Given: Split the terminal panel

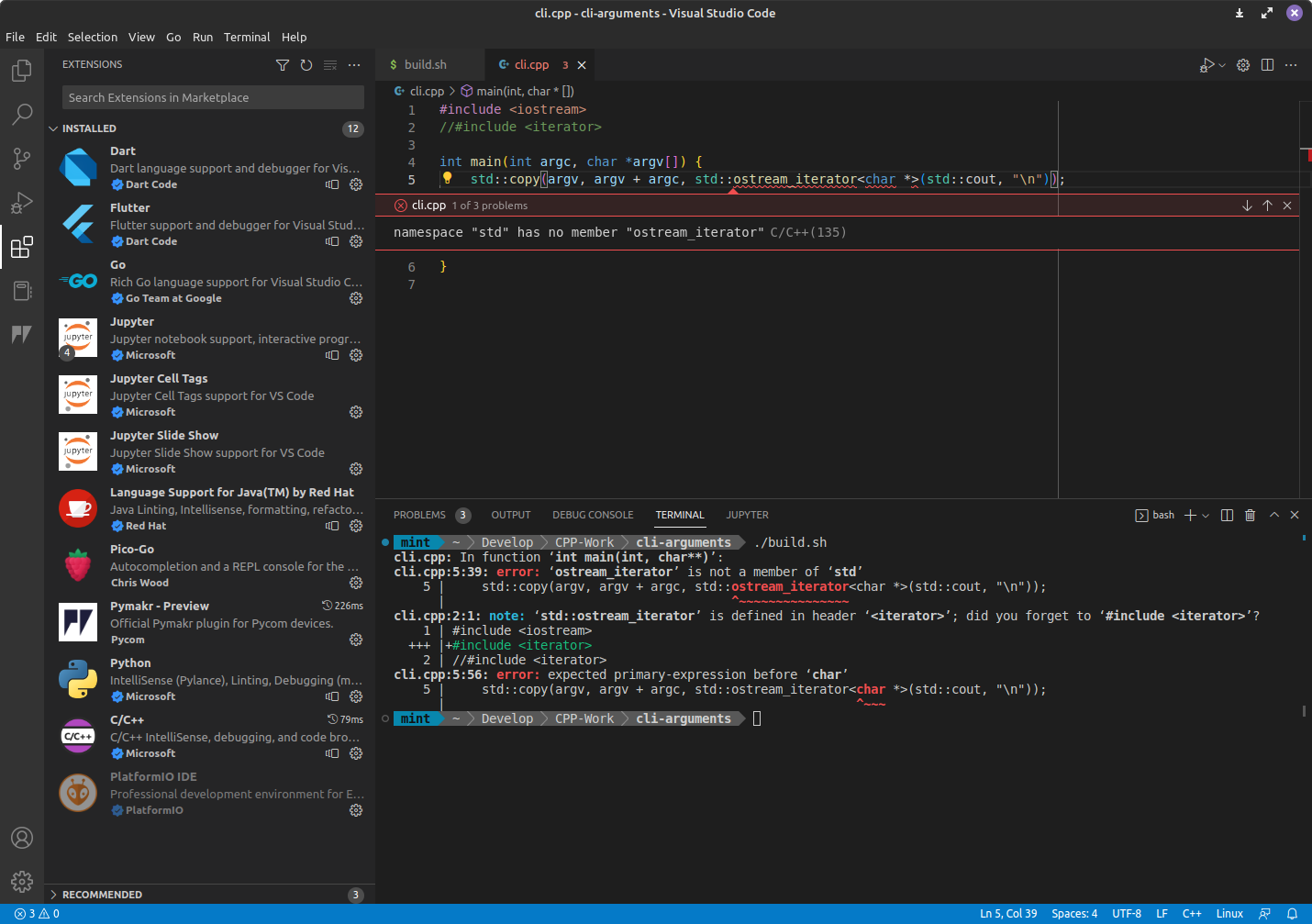Looking at the screenshot, I should [x=1227, y=515].
